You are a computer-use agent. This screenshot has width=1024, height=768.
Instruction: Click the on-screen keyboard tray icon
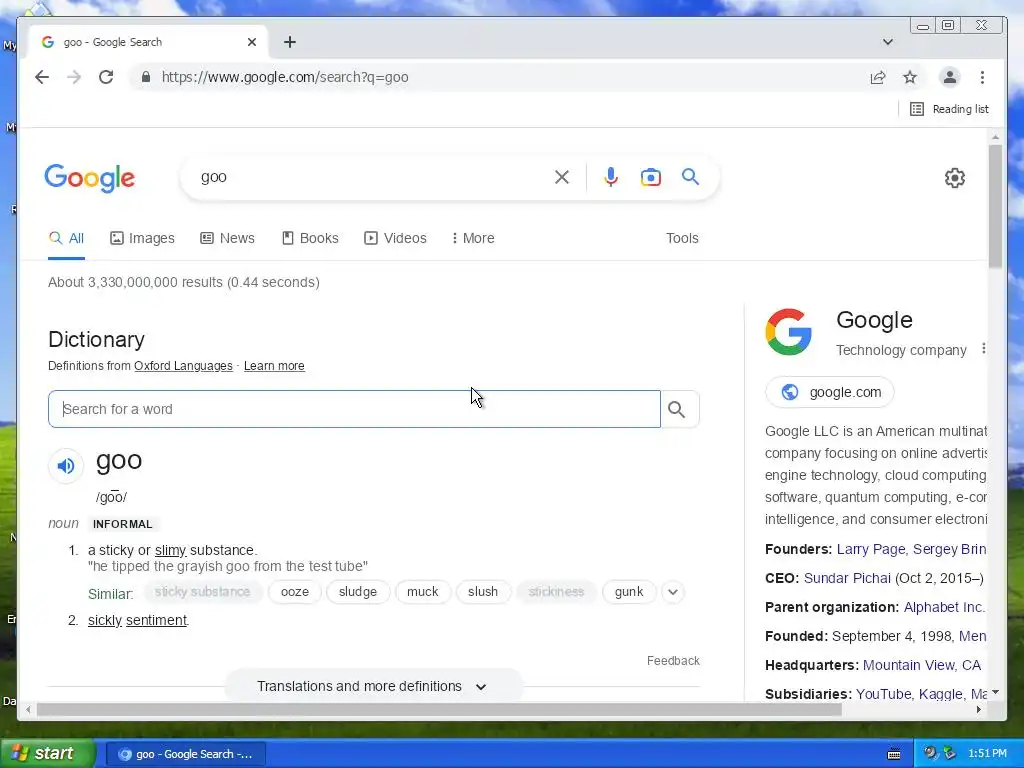tap(894, 754)
